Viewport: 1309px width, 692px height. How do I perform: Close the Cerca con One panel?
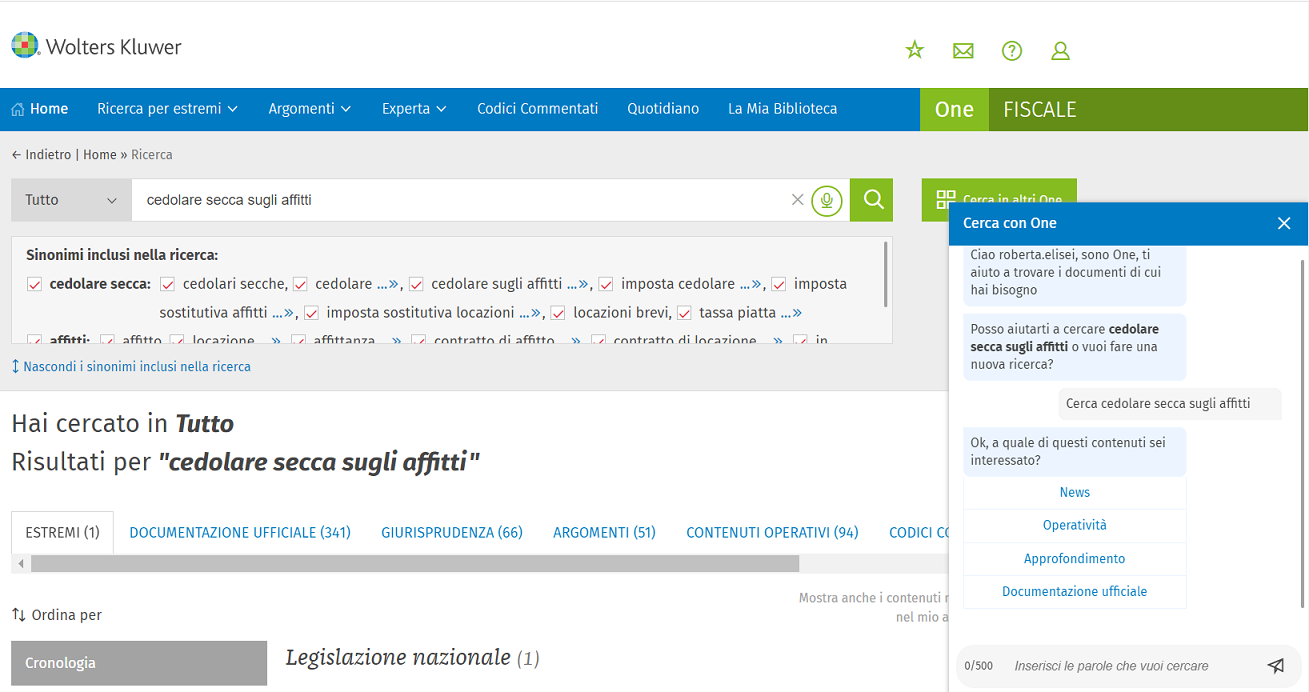[1284, 223]
